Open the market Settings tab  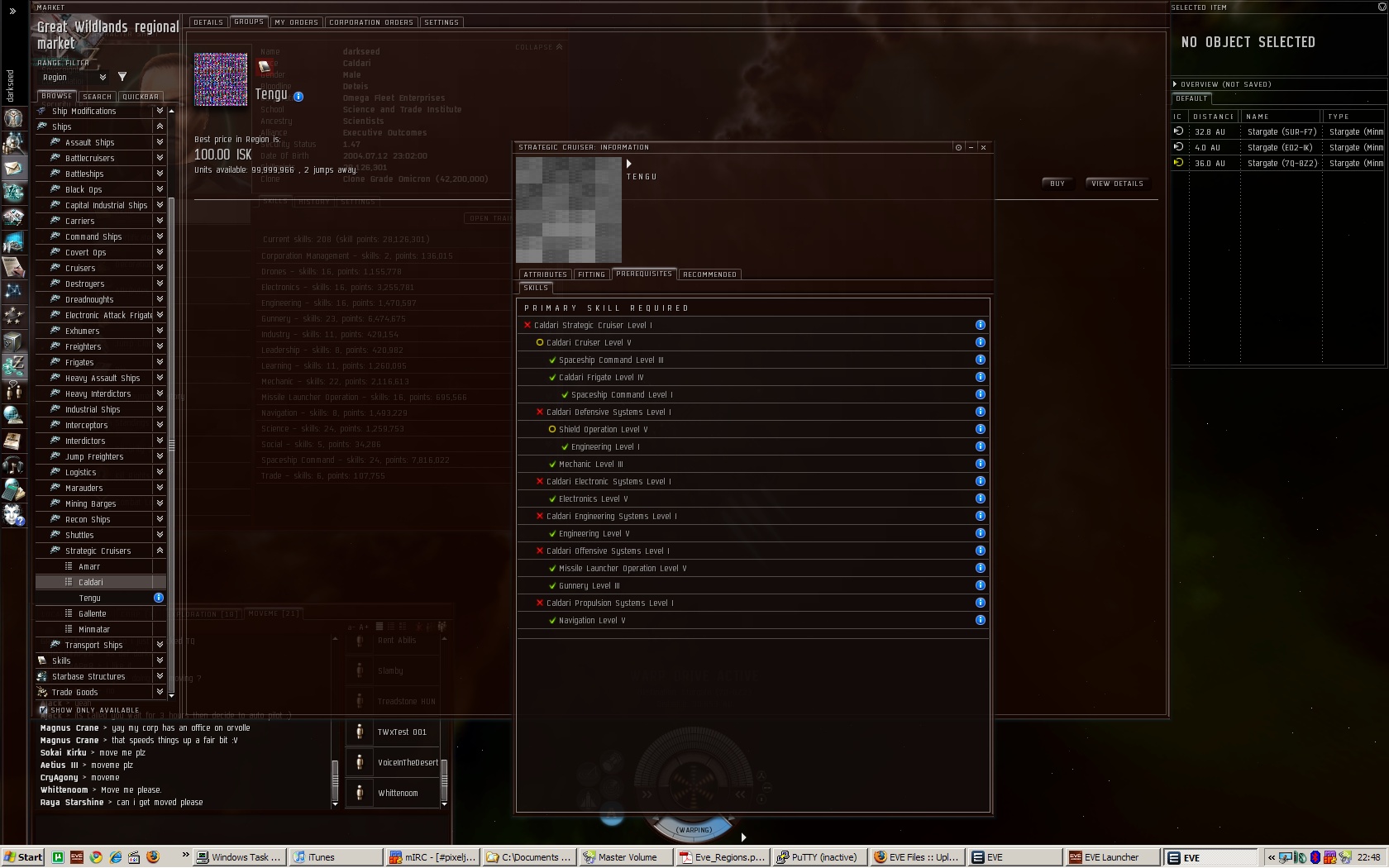(442, 22)
